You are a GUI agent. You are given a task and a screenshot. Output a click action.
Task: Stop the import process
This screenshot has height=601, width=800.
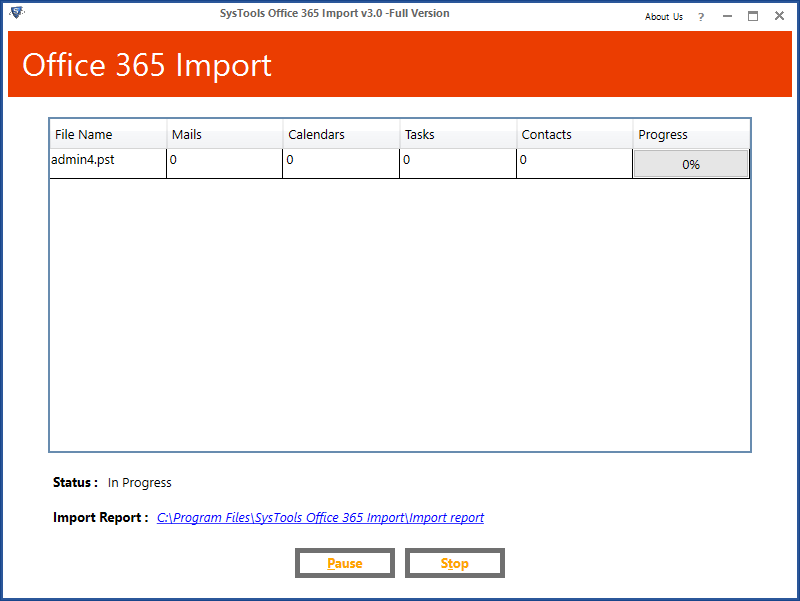point(455,563)
